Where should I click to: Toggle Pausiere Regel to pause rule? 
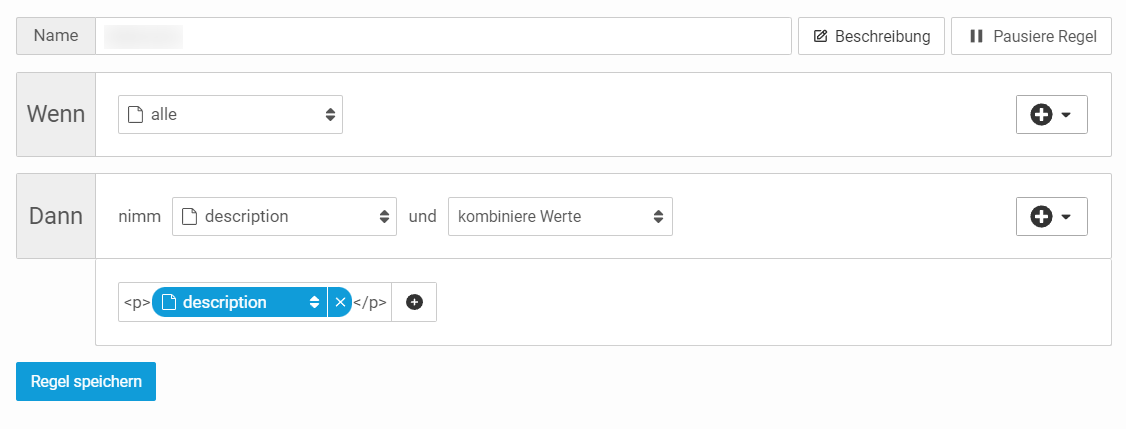point(1032,36)
